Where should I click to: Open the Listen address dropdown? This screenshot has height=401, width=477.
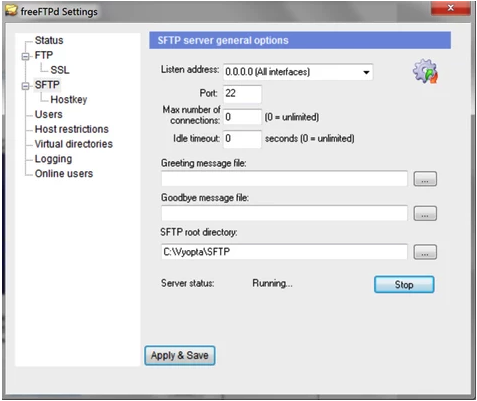[366, 72]
